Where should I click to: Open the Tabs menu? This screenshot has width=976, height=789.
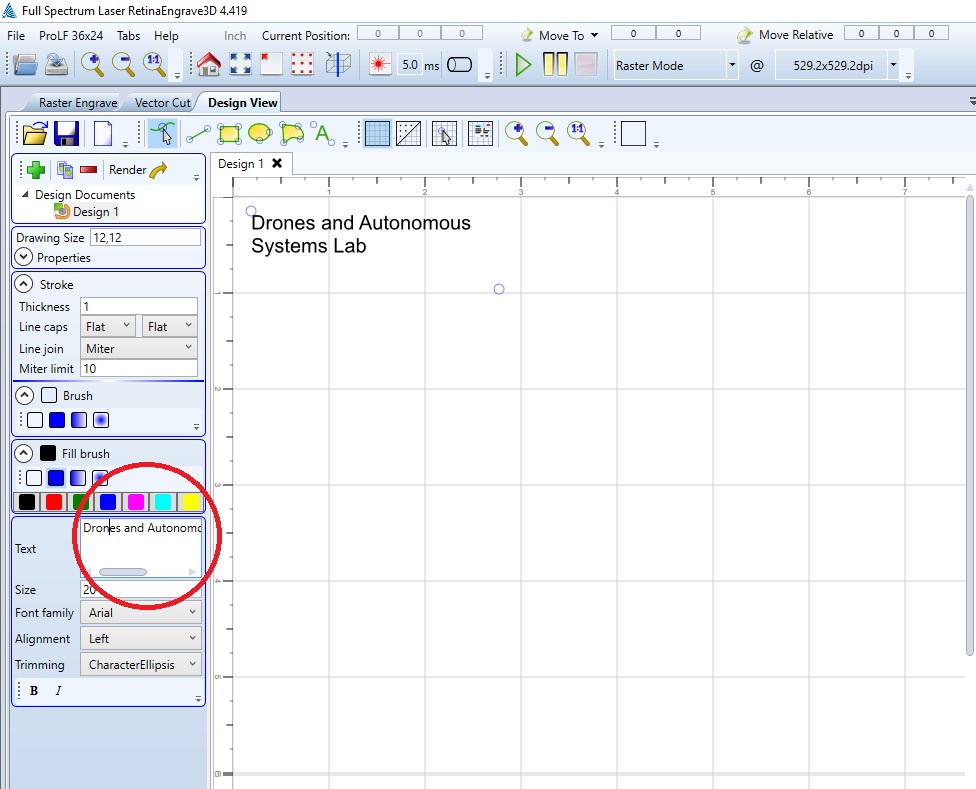pyautogui.click(x=129, y=36)
